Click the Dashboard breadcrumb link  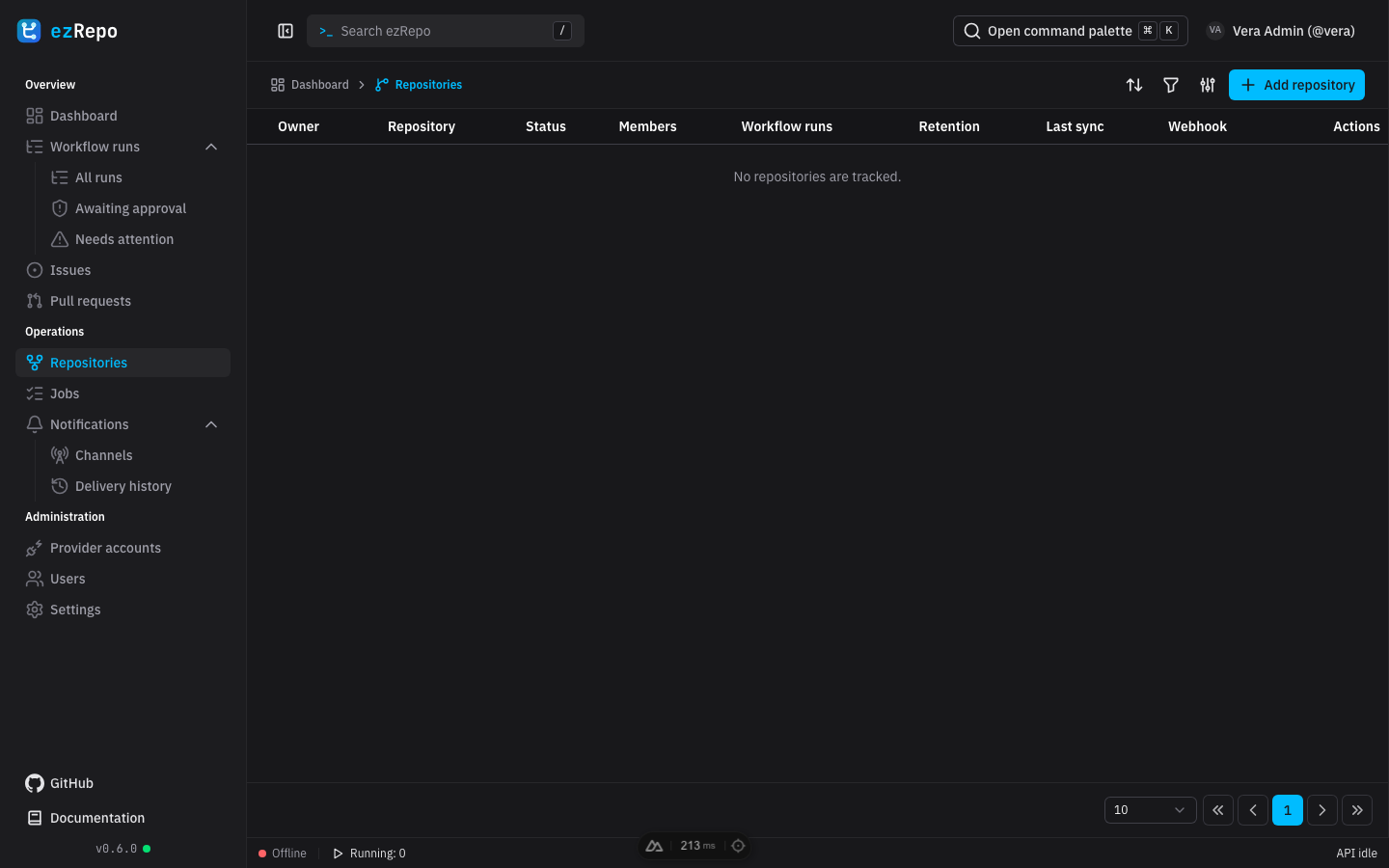click(x=310, y=85)
